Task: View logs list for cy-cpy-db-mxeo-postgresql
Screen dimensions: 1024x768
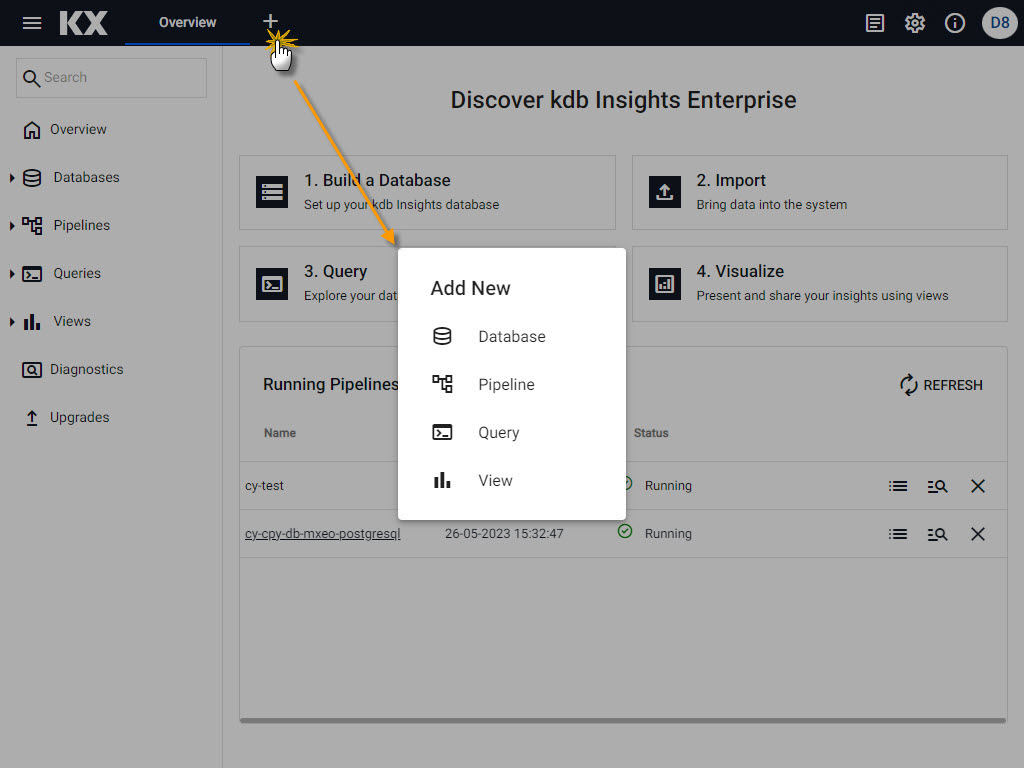Action: (898, 534)
